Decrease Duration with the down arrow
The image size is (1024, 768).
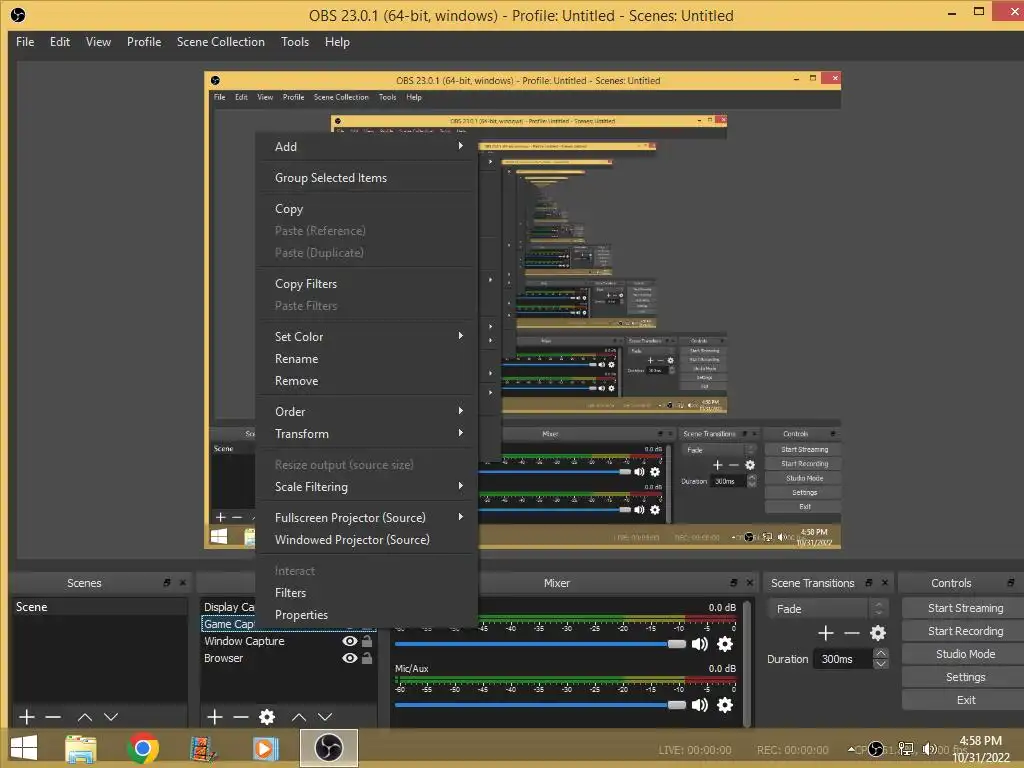(x=880, y=664)
